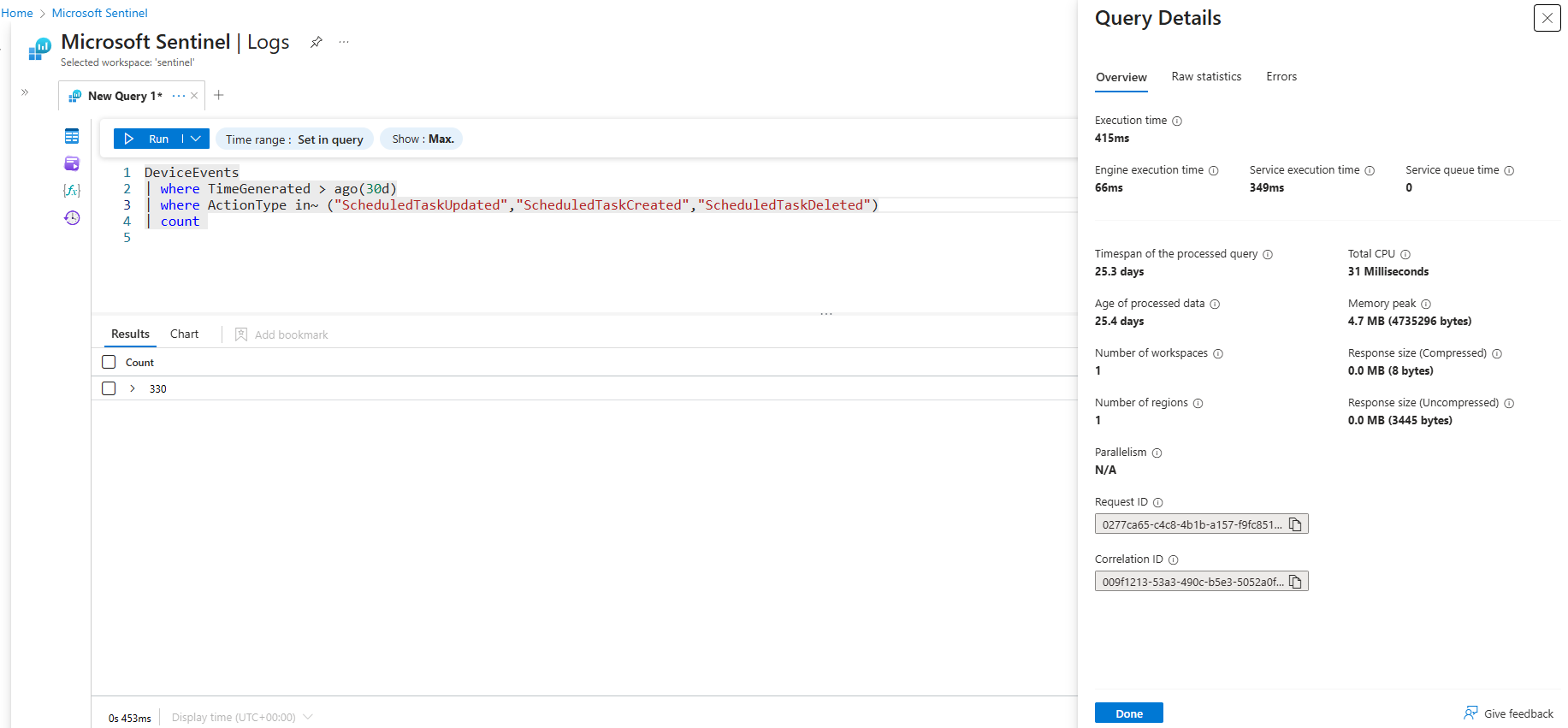Copy the Correlation ID value
Image resolution: width=1568 pixels, height=728 pixels.
tap(1295, 582)
